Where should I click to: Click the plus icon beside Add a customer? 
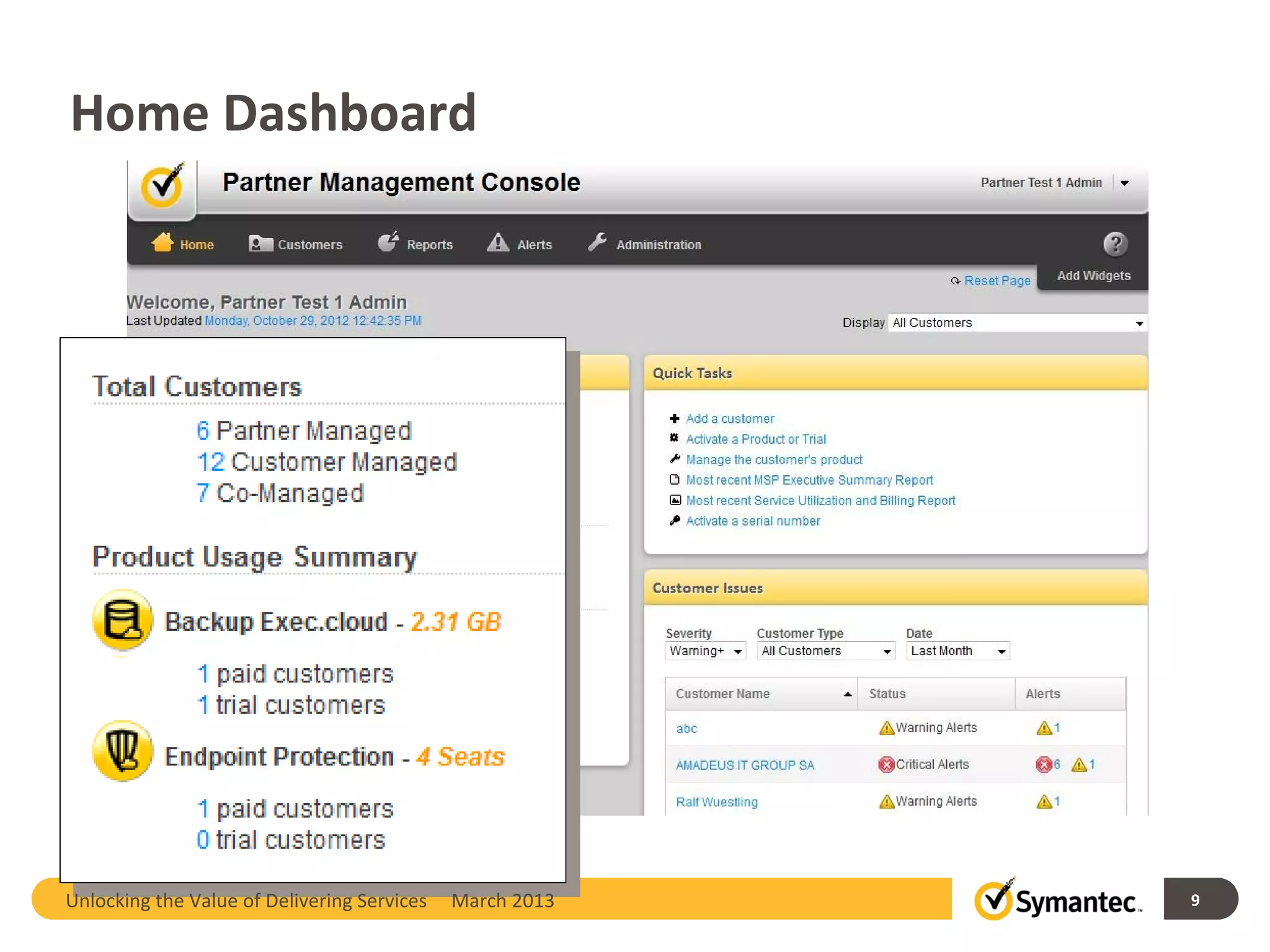(x=675, y=418)
